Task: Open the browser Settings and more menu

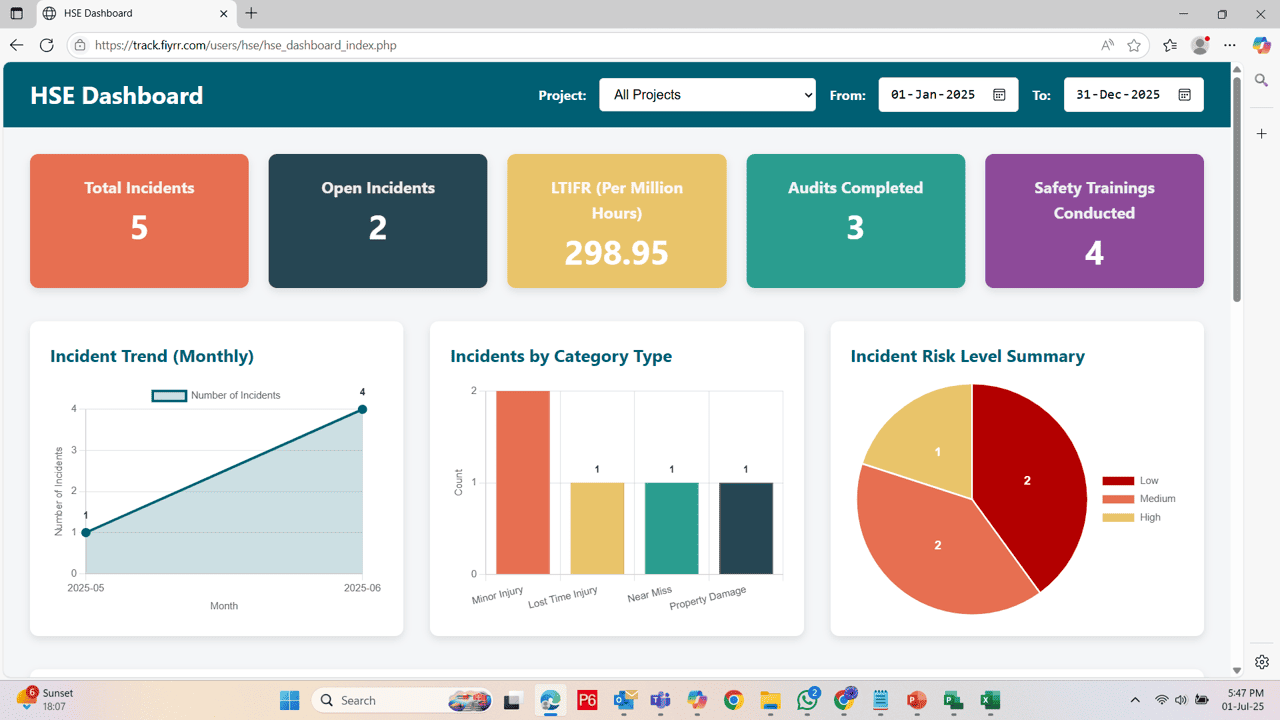Action: 1230,45
